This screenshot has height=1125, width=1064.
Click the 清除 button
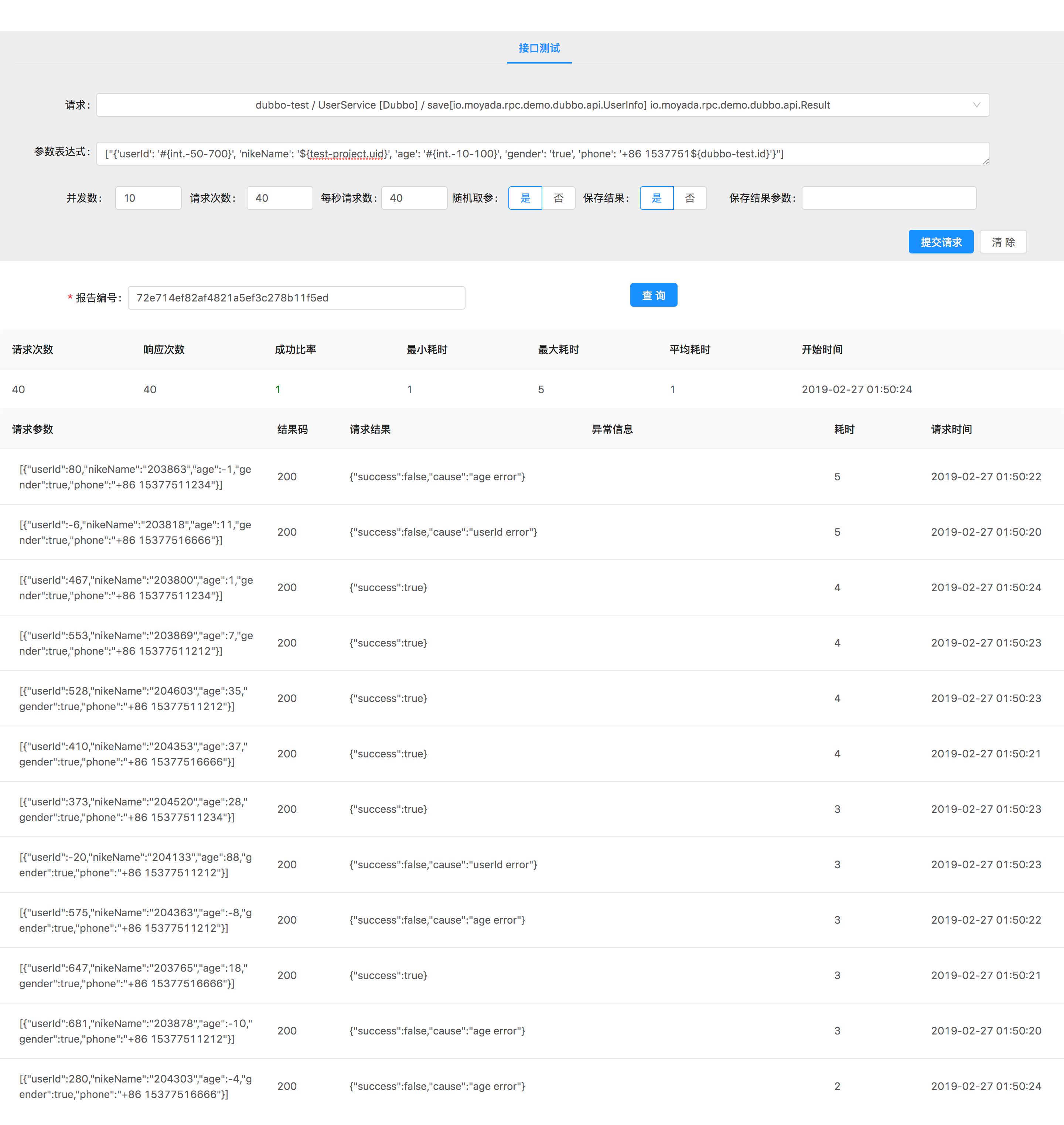coord(1003,242)
